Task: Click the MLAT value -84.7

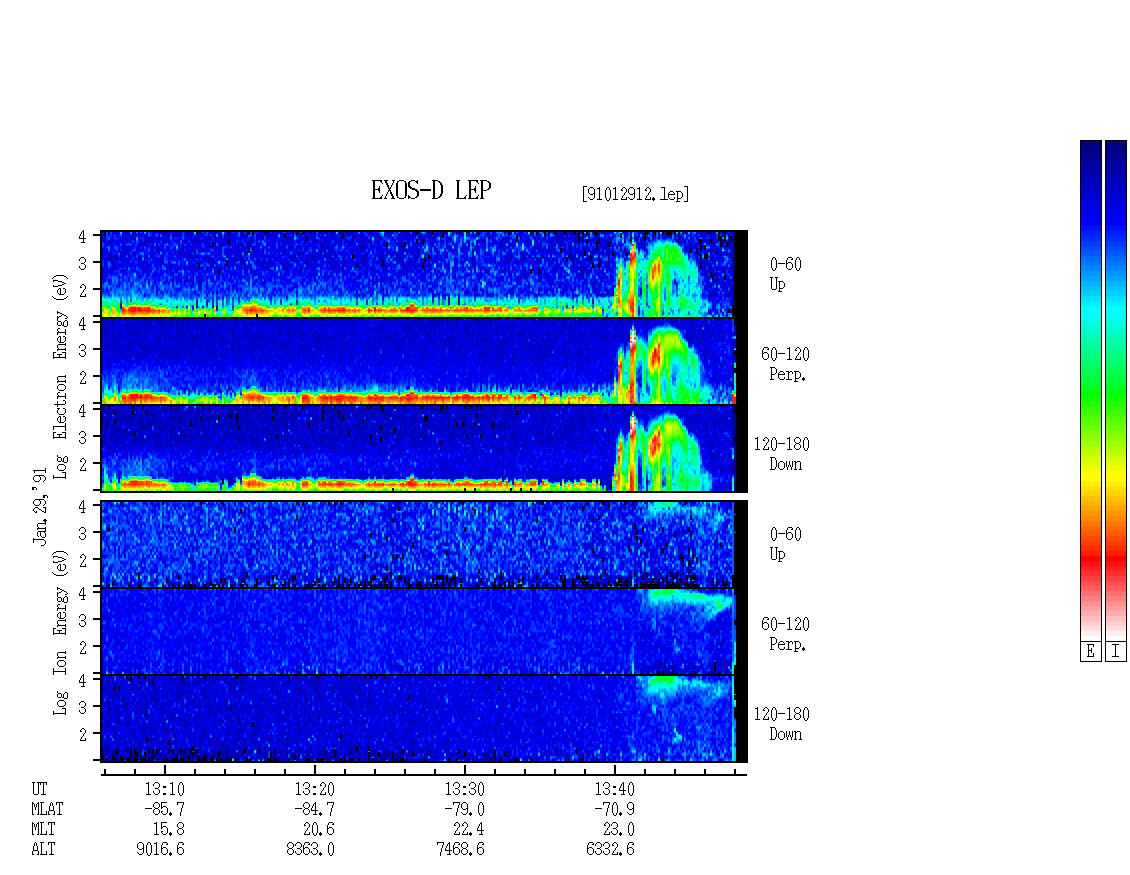Action: coord(314,809)
